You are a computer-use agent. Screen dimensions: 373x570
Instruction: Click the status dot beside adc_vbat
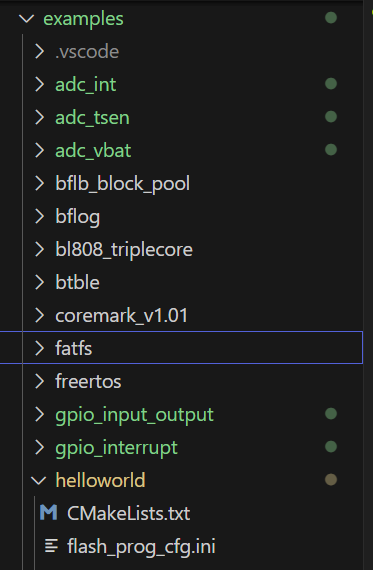click(x=331, y=150)
